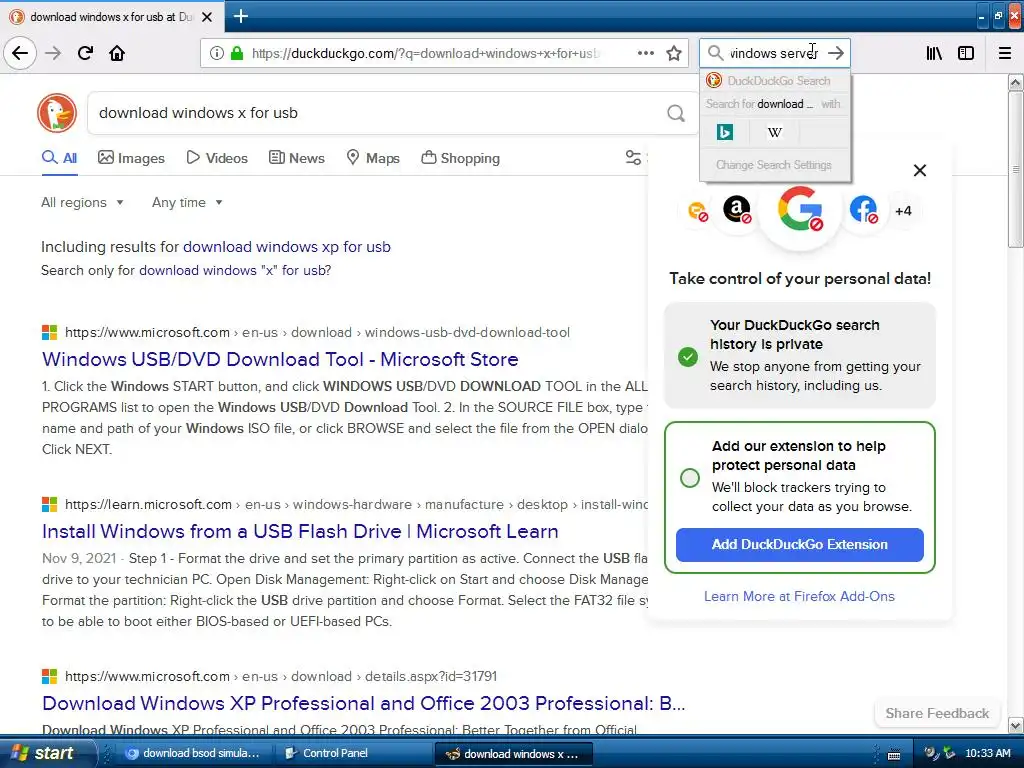This screenshot has height=768, width=1024.
Task: Open Download Windows XP Professional result
Action: (363, 703)
